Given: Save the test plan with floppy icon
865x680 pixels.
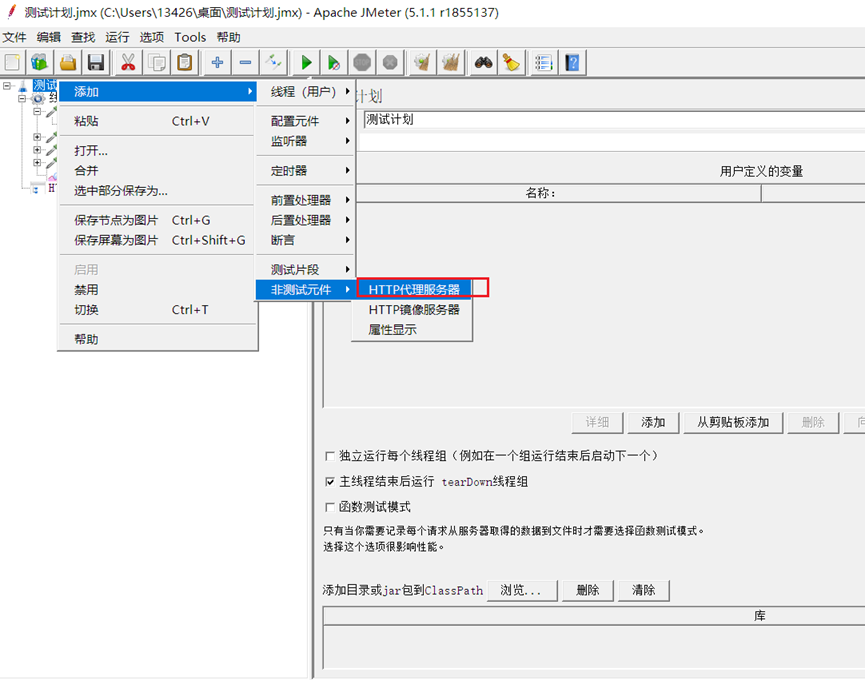Looking at the screenshot, I should point(96,62).
